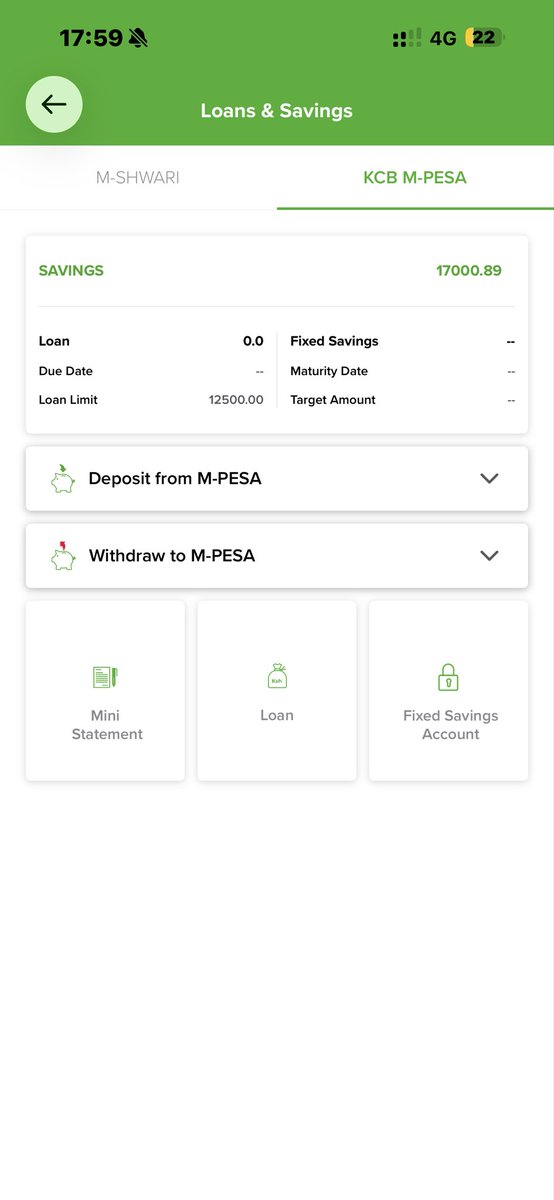The height and width of the screenshot is (1200, 554).
Task: Tap the Fixed Savings padlock icon
Action: coord(448,677)
